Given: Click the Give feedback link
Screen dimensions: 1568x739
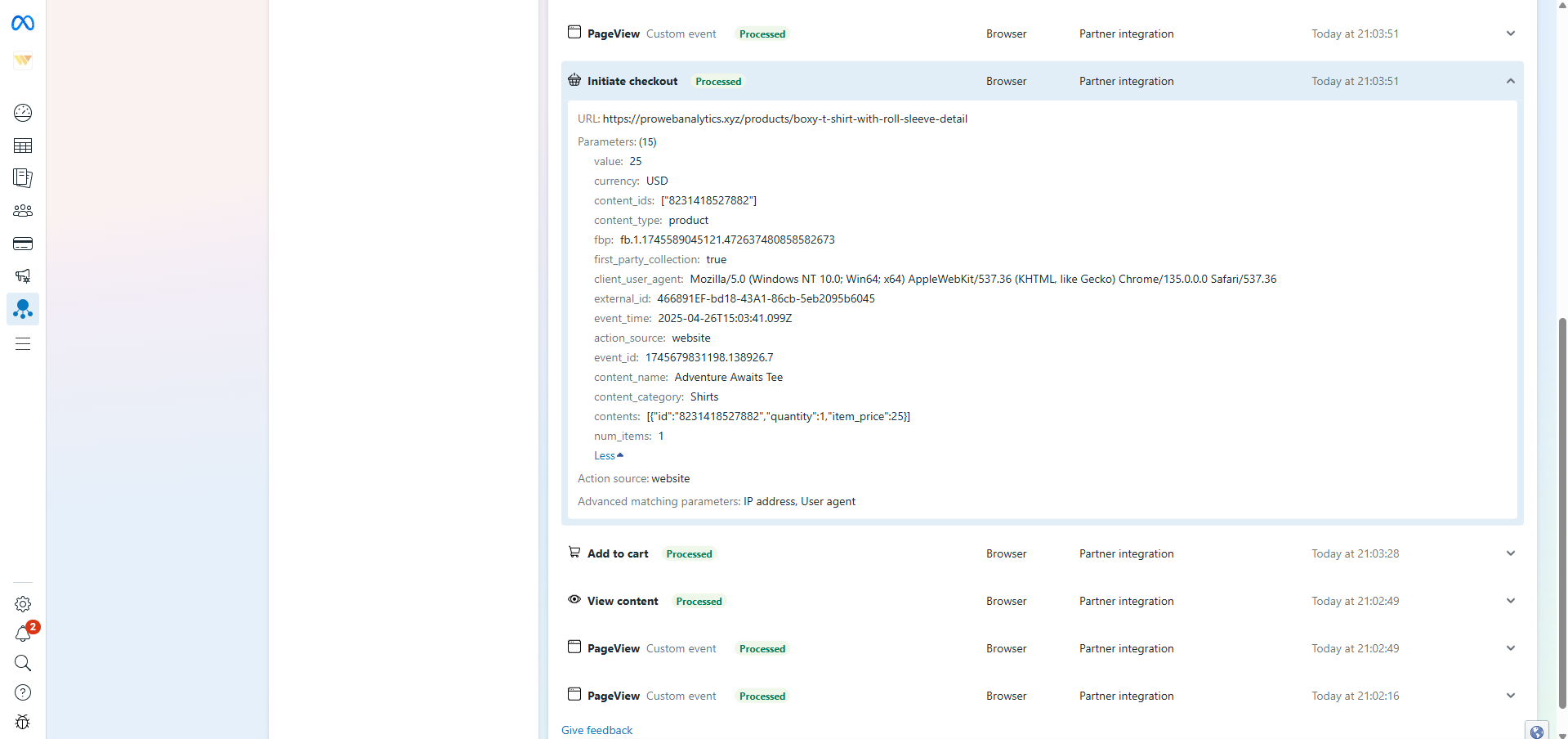Looking at the screenshot, I should [x=596, y=730].
